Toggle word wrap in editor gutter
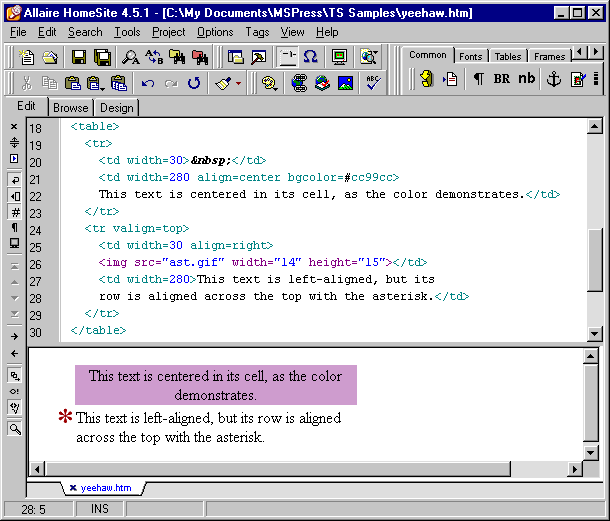Image resolution: width=610 pixels, height=521 pixels. pyautogui.click(x=14, y=179)
